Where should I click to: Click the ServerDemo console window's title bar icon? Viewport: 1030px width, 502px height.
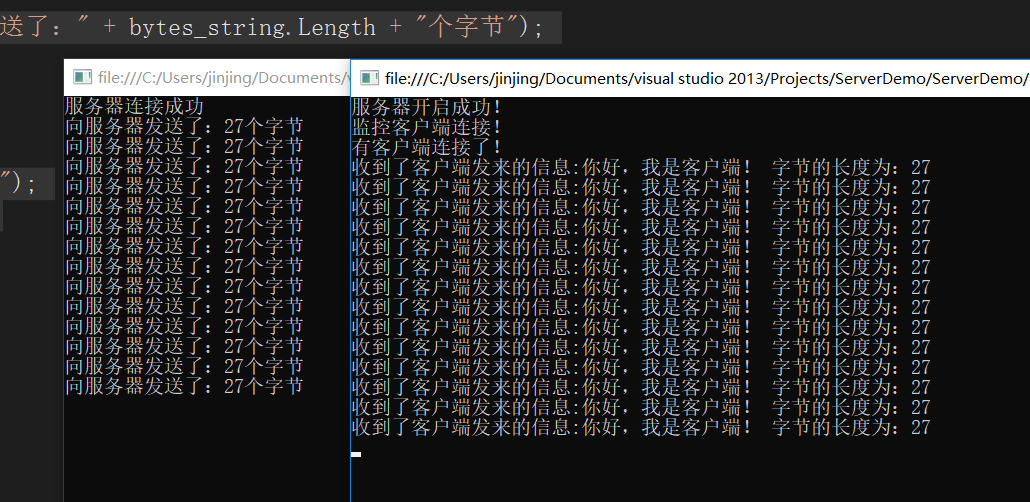tap(370, 78)
